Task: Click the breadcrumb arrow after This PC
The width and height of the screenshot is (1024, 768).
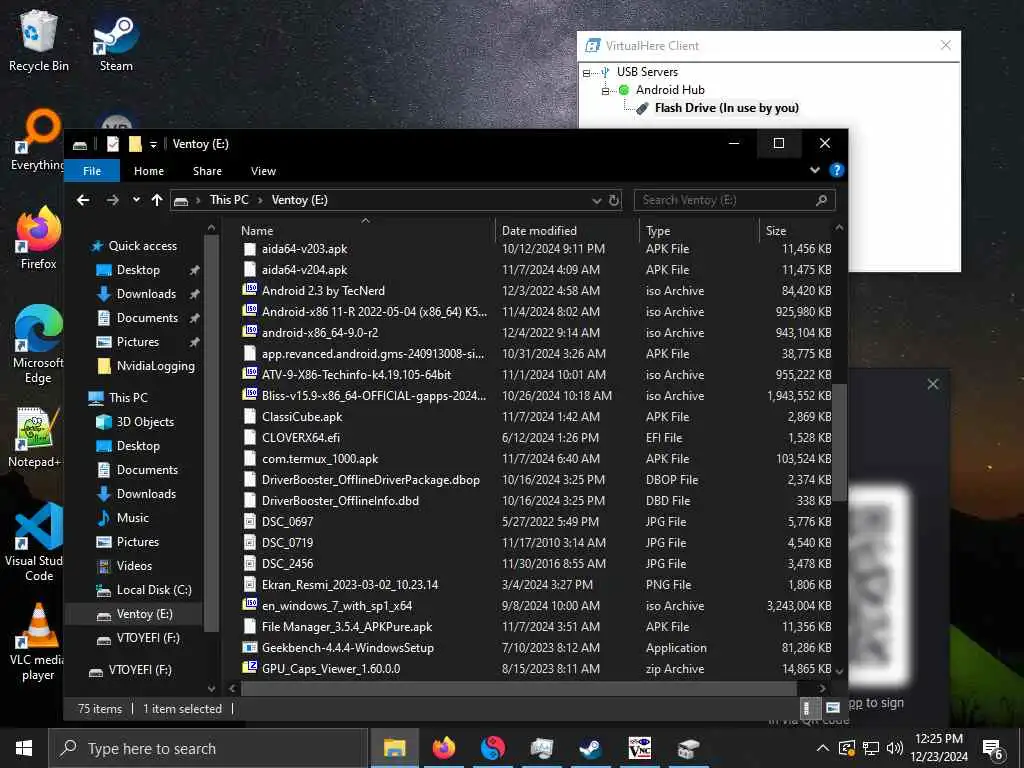Action: (x=260, y=200)
